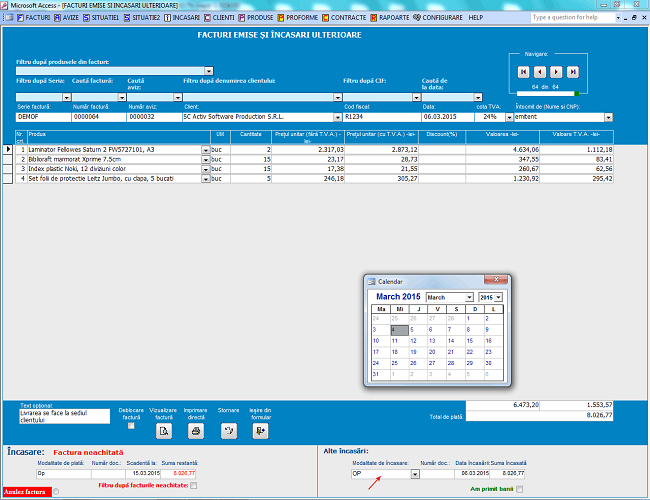The width and height of the screenshot is (650, 500).
Task: Click the Vizualizare factură preview icon
Action: coord(164,431)
